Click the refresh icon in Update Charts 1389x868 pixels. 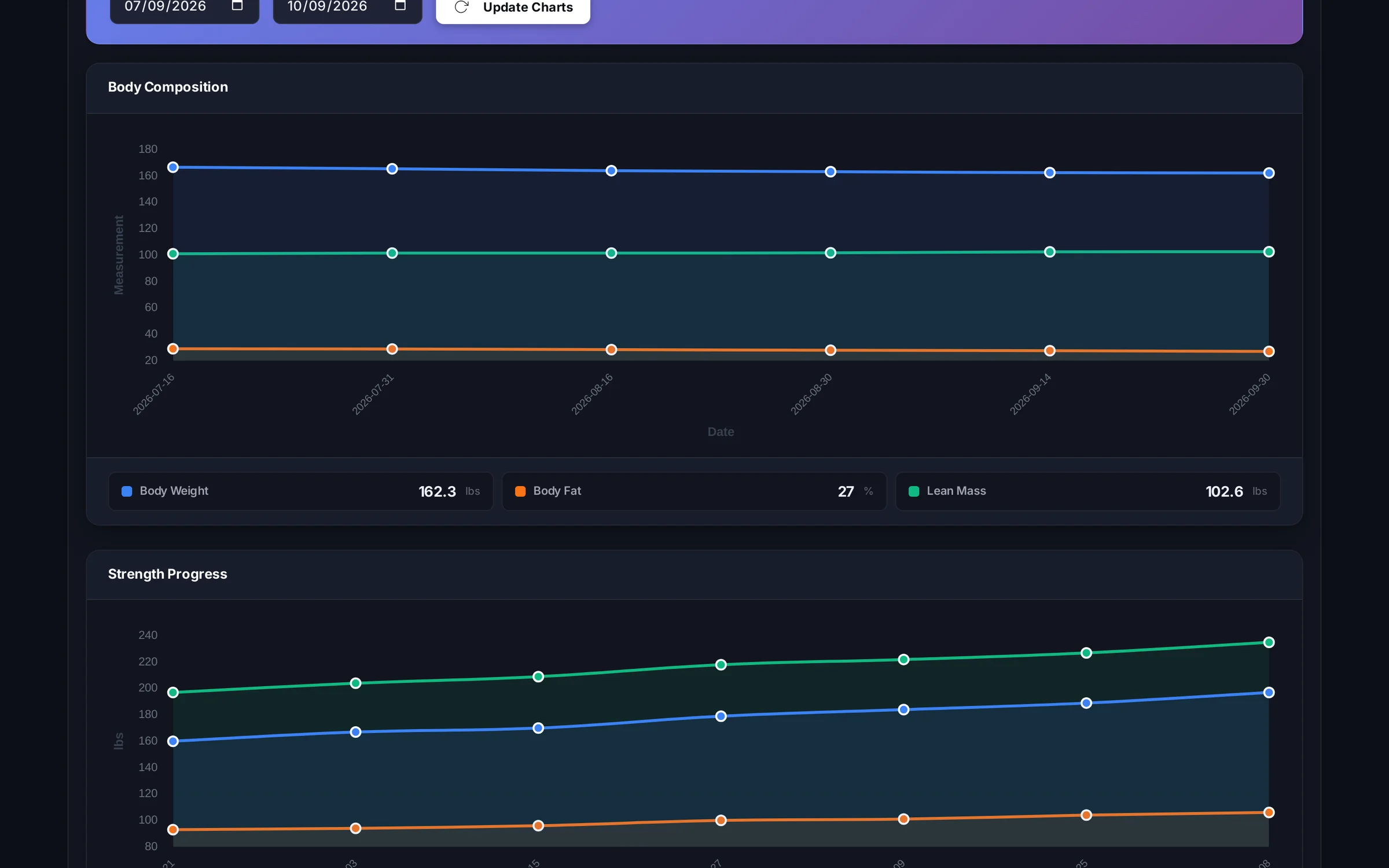tap(461, 7)
